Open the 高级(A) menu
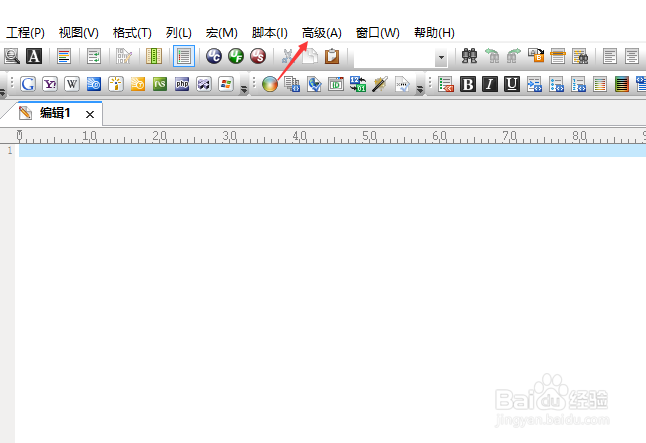646x443 pixels. pos(322,33)
